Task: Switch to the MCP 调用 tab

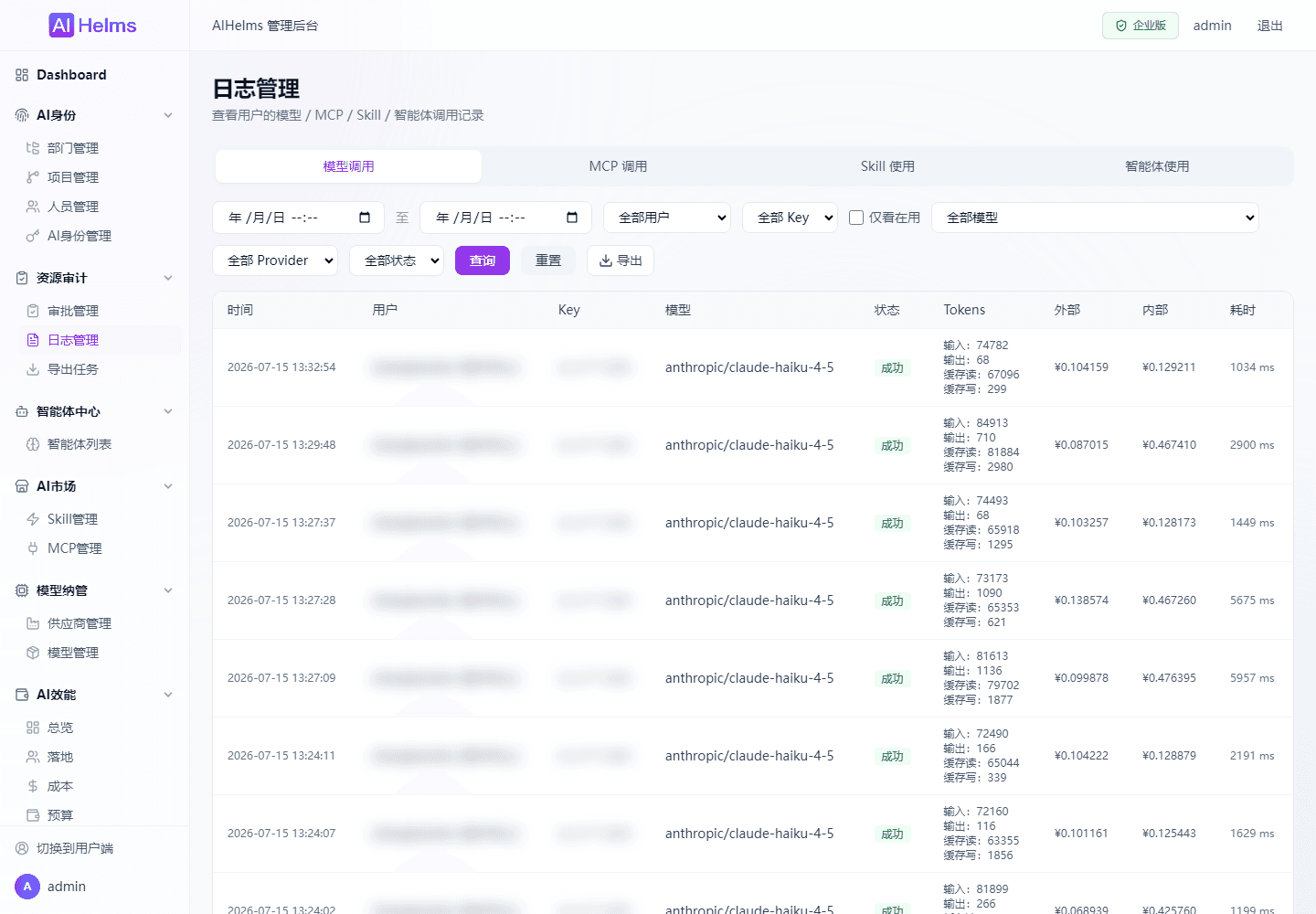Action: tap(618, 166)
